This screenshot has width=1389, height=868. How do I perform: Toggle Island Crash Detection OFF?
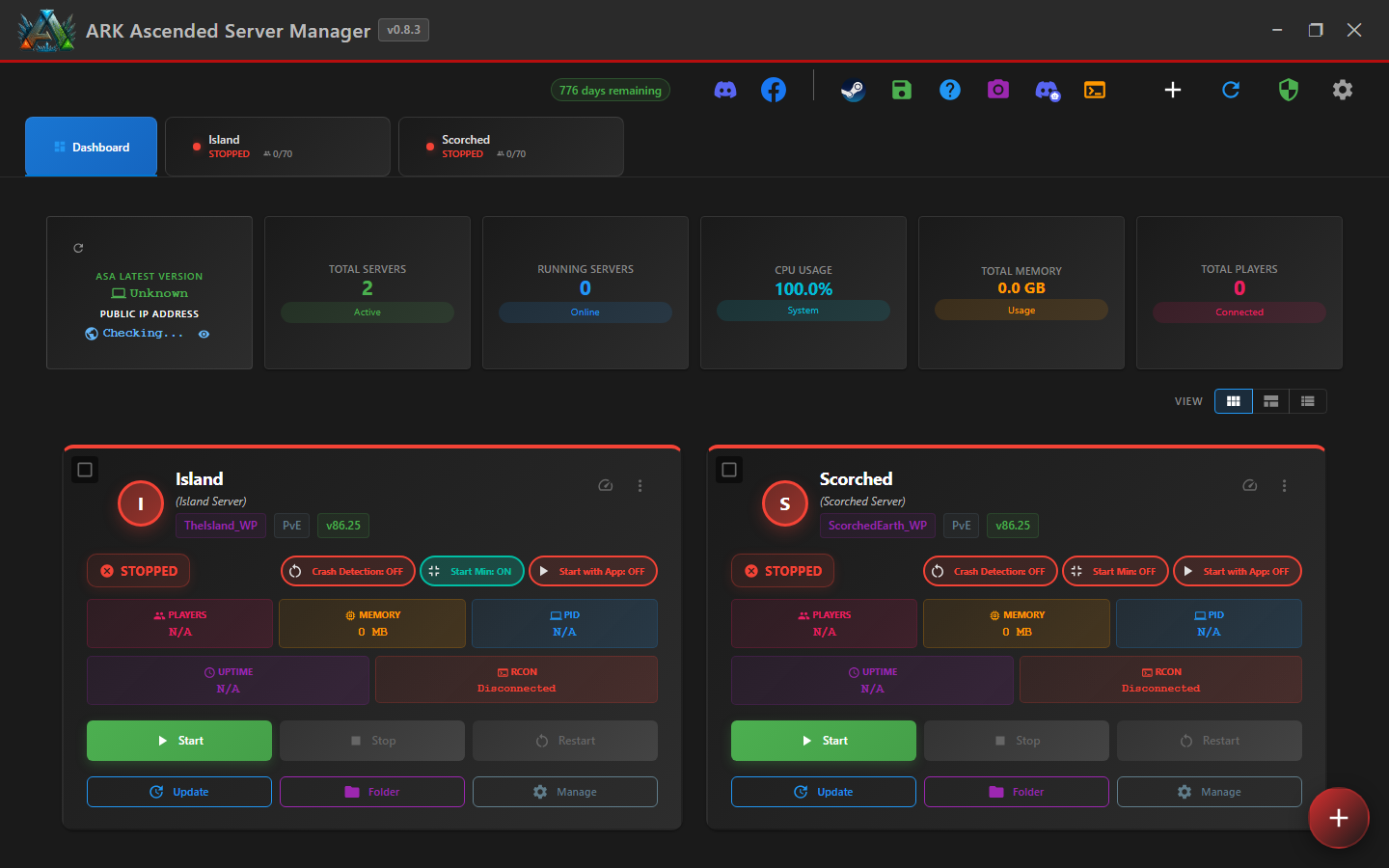click(x=348, y=571)
